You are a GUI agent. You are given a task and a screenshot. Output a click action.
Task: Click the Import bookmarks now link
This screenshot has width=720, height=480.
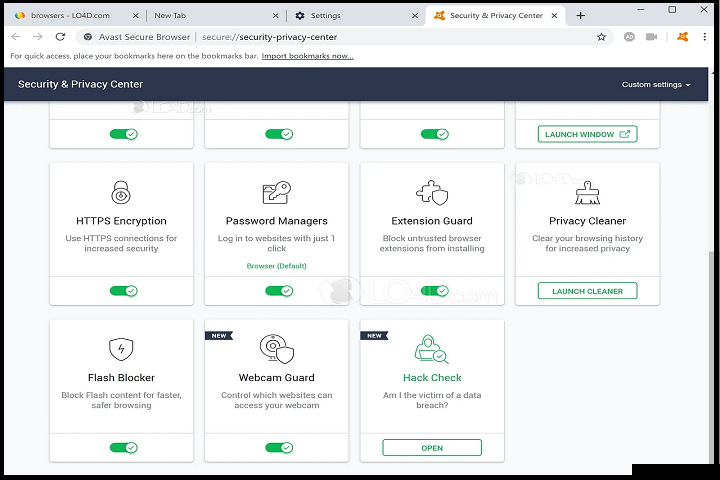pyautogui.click(x=307, y=56)
